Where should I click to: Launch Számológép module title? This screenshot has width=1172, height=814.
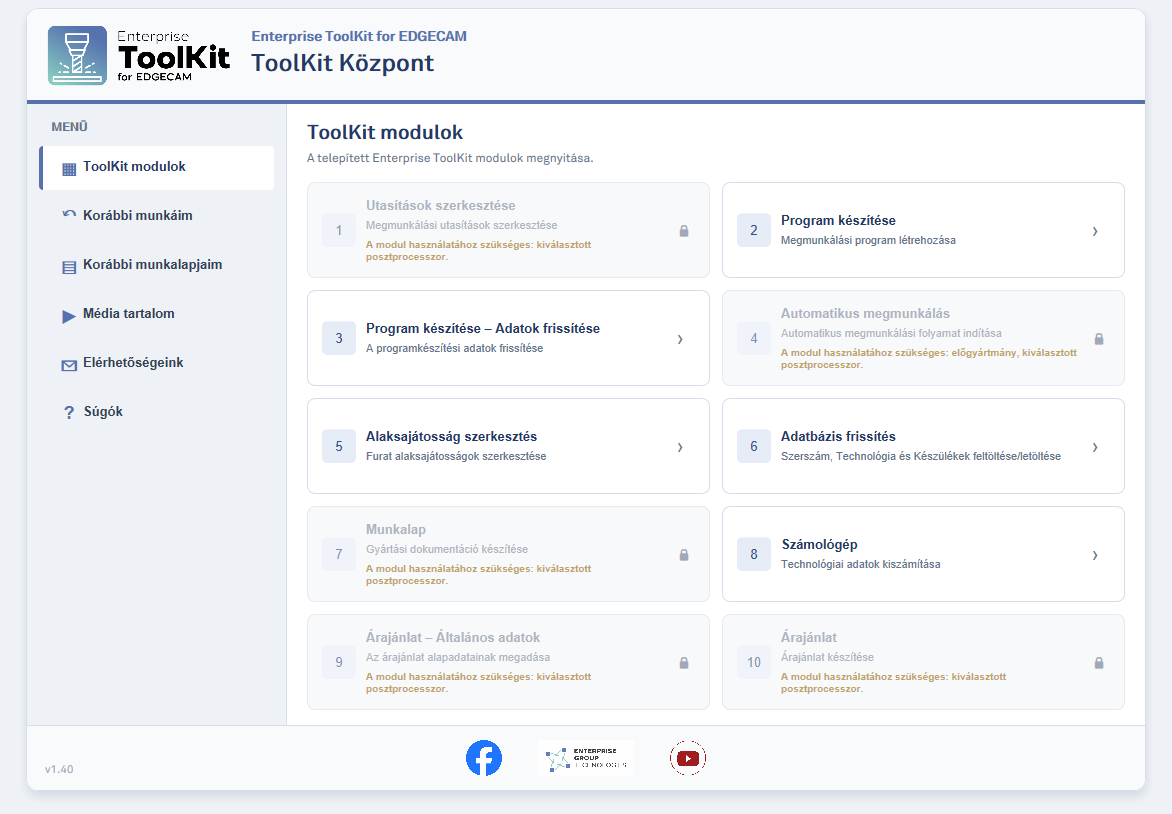click(819, 544)
